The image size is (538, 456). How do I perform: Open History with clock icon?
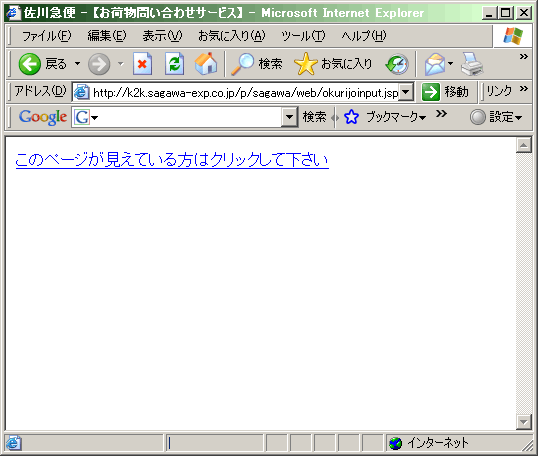[397, 64]
